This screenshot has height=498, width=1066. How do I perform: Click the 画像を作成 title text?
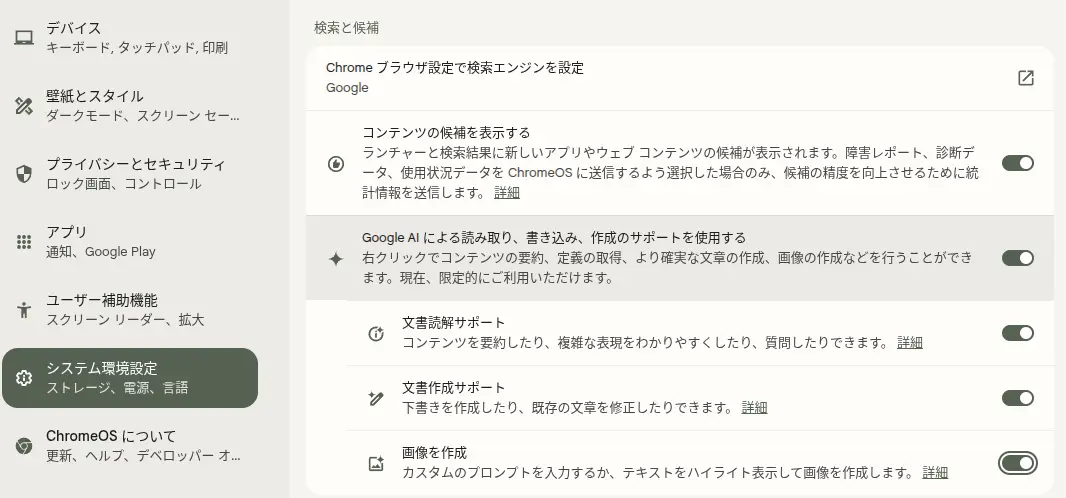pyautogui.click(x=434, y=452)
